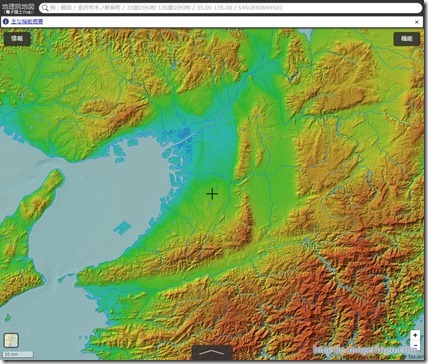
Task: Click the blue info circle icon
Action: click(6, 22)
